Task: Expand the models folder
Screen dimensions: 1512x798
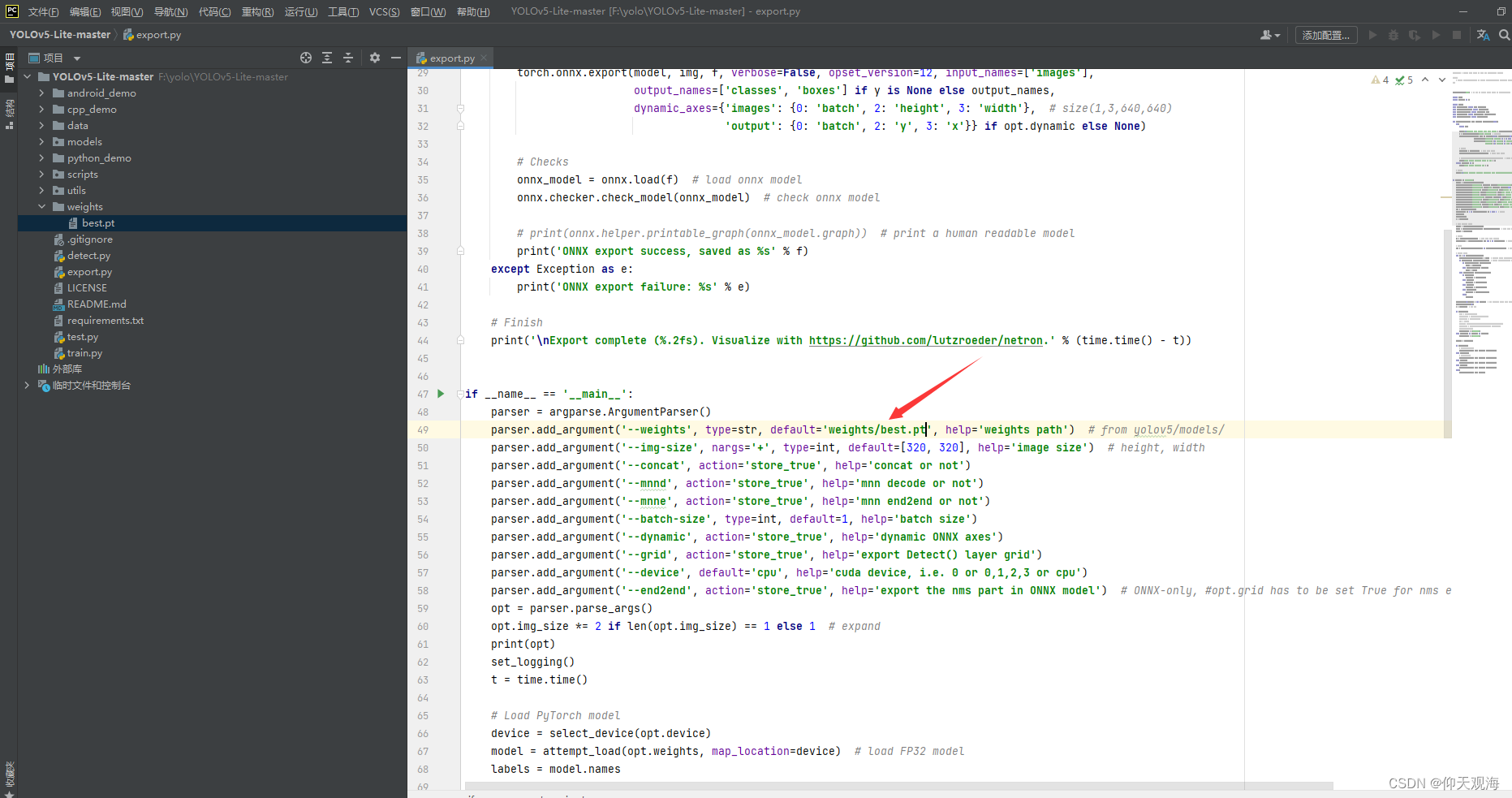Action: 41,142
